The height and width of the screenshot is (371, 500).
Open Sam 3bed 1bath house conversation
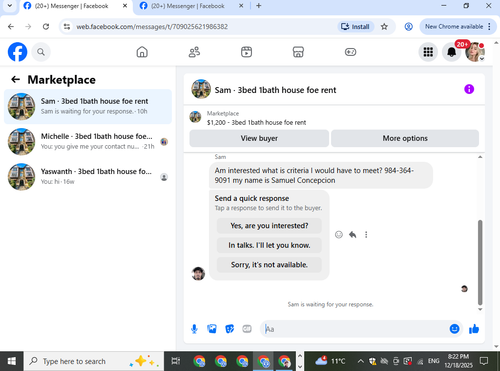[x=88, y=106]
